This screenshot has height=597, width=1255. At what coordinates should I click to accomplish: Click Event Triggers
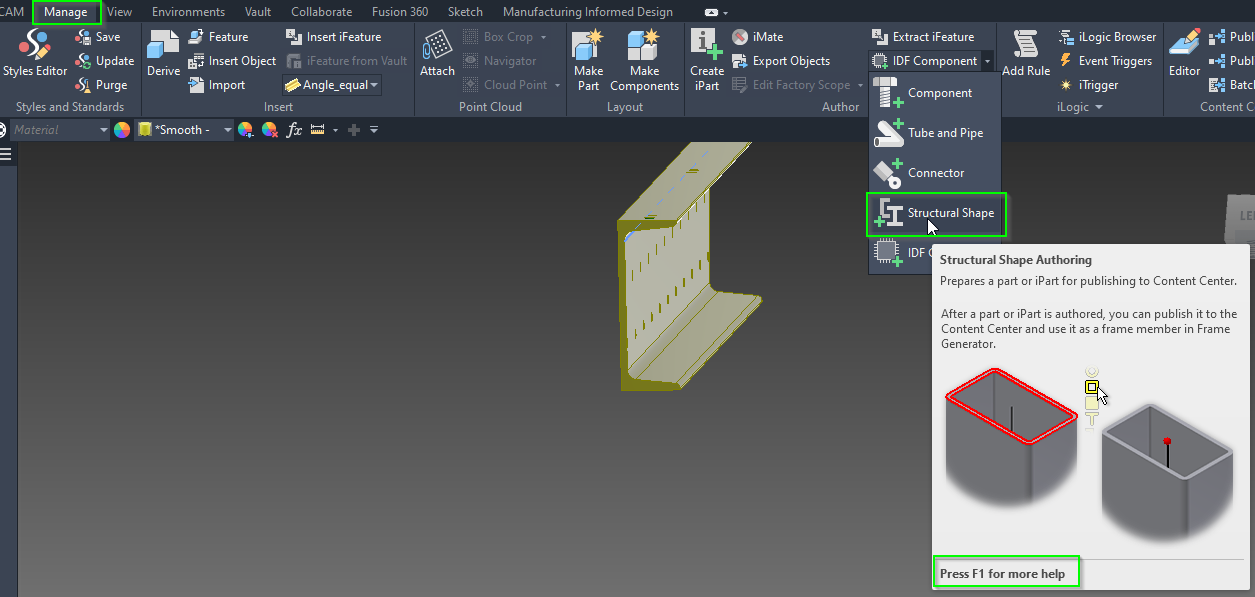pos(1104,61)
